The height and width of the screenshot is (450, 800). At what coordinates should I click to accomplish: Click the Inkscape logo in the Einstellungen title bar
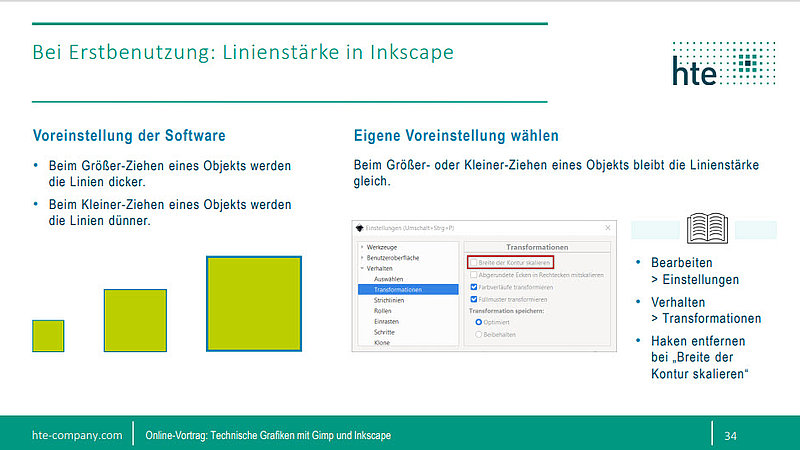(x=359, y=228)
